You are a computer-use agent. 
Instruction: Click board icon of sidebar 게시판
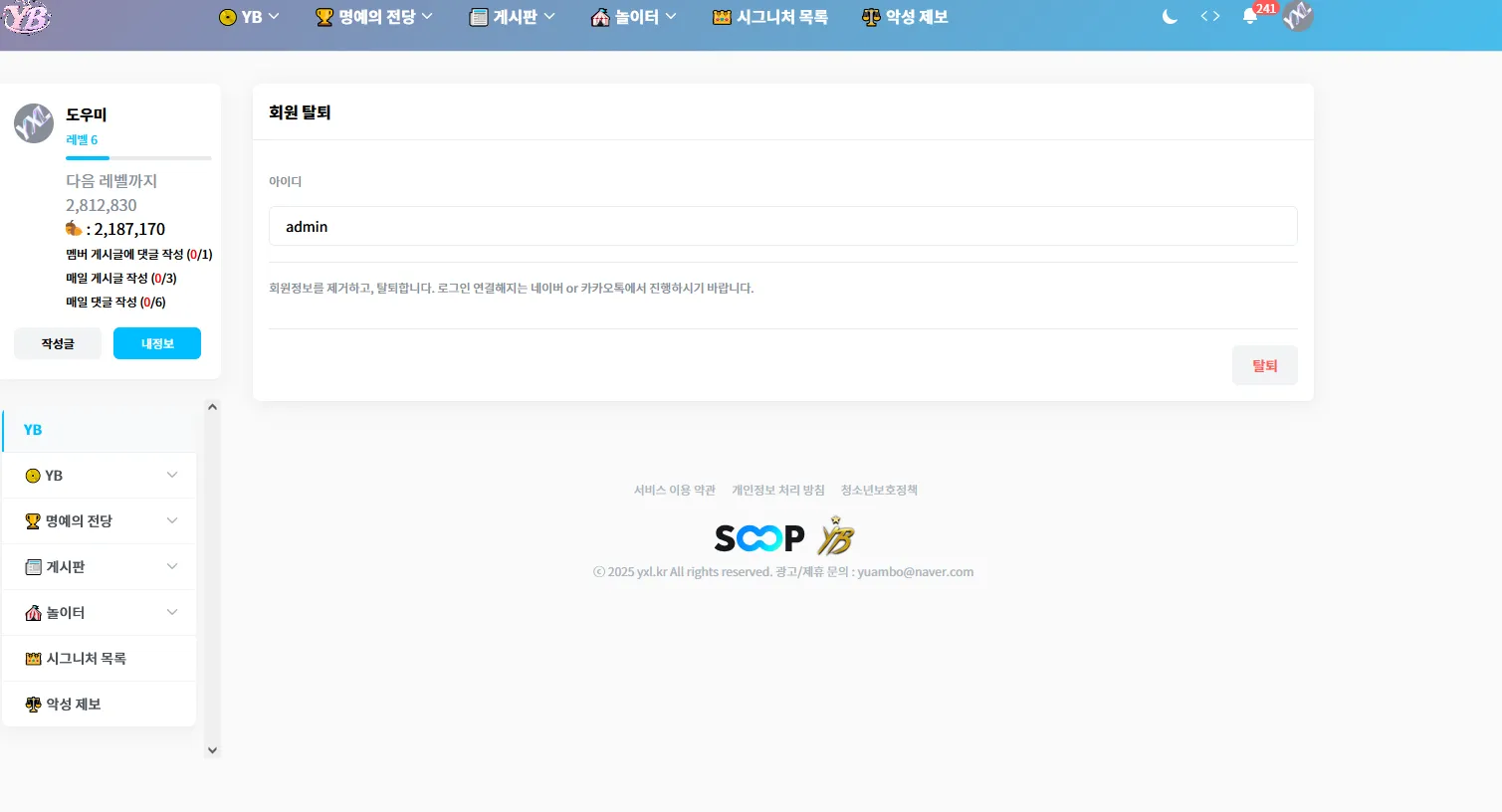coord(33,567)
